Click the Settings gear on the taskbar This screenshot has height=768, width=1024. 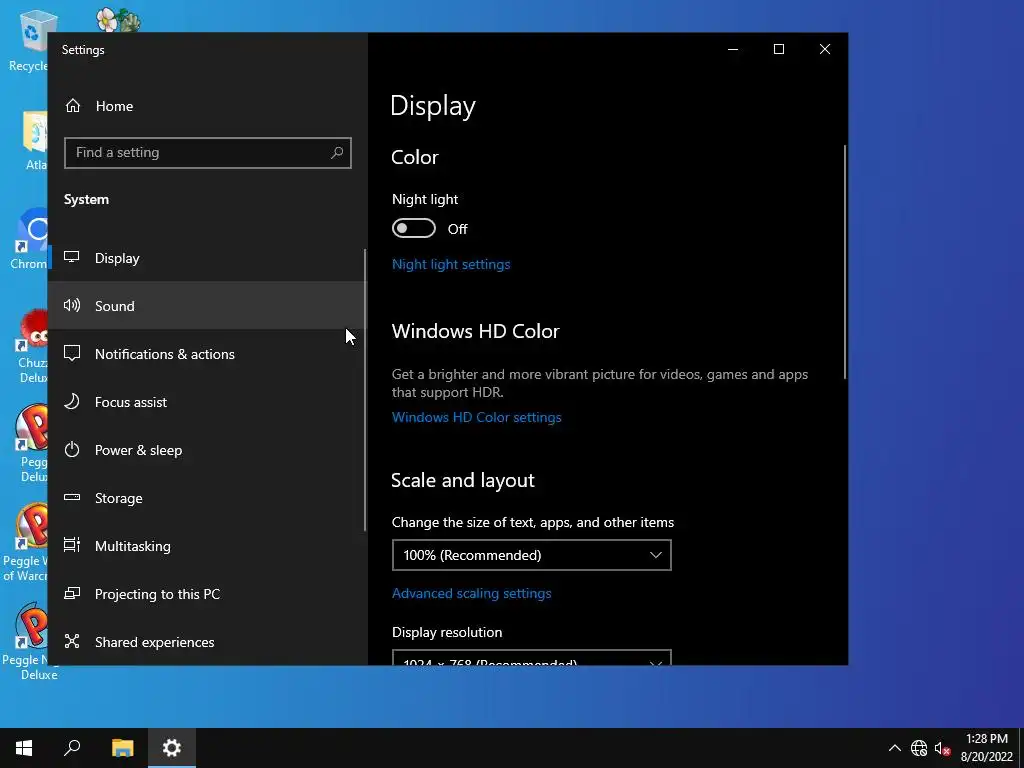(x=172, y=748)
